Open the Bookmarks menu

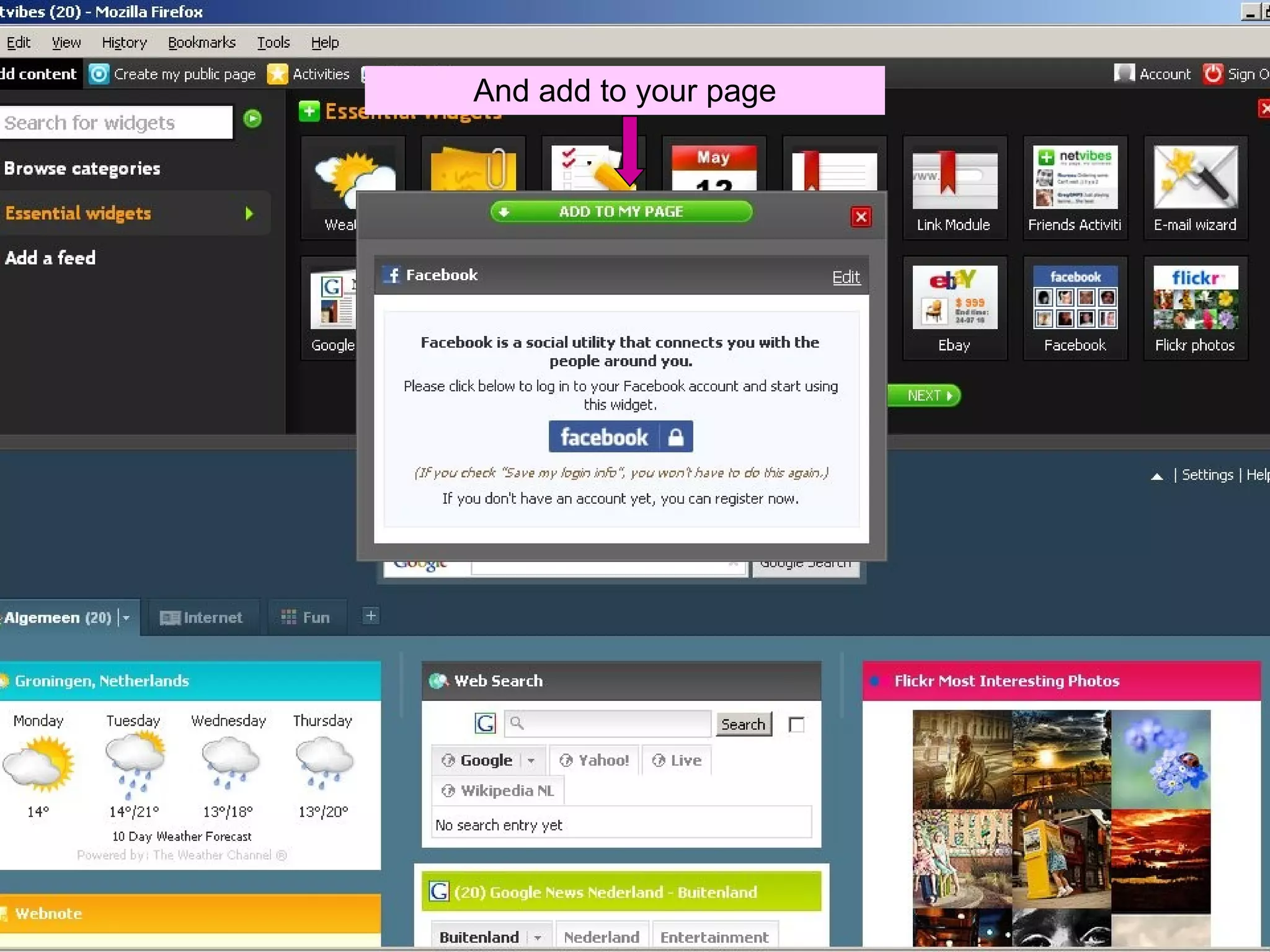[x=202, y=43]
